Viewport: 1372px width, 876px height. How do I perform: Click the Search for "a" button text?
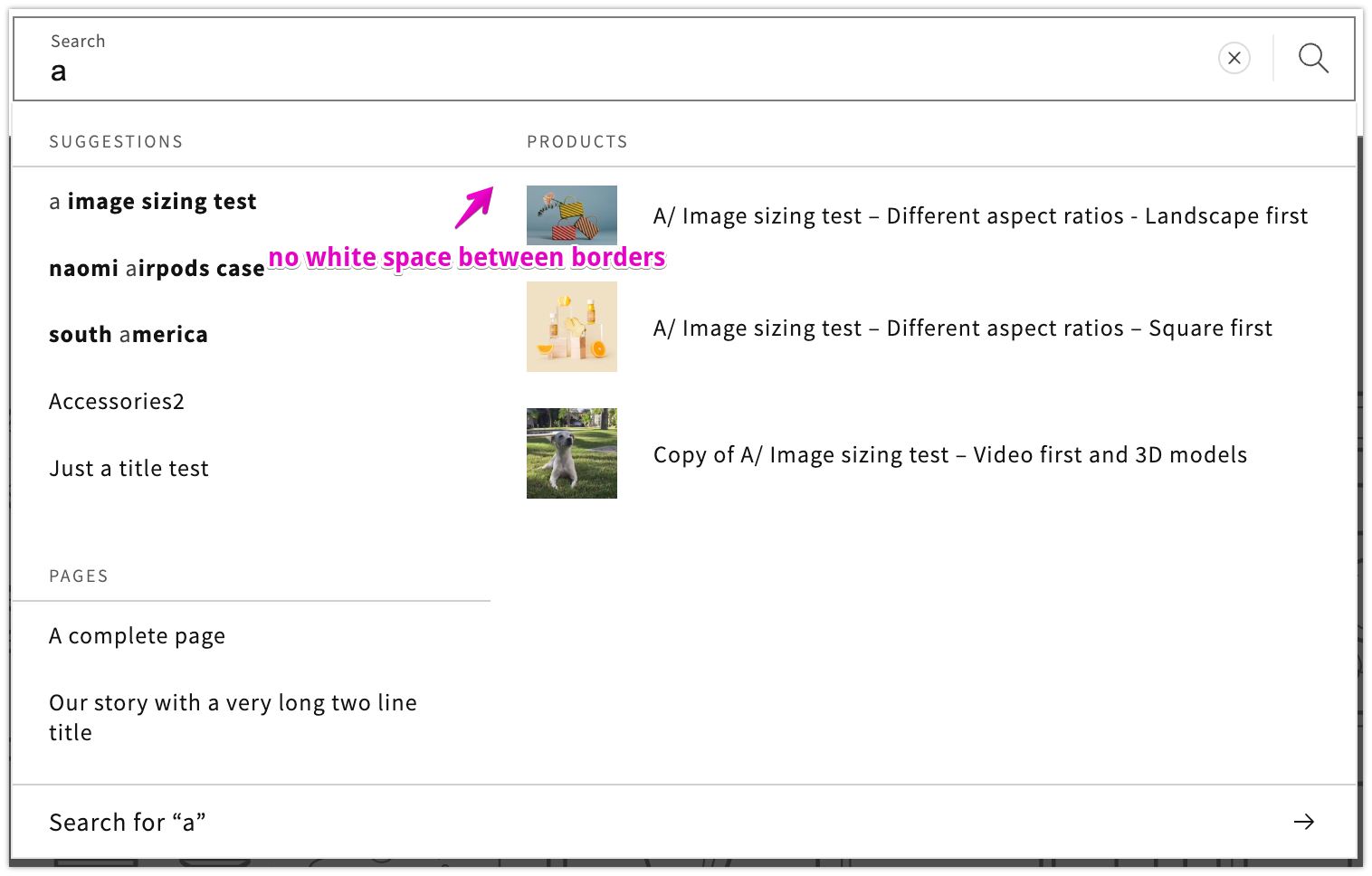coord(128,823)
